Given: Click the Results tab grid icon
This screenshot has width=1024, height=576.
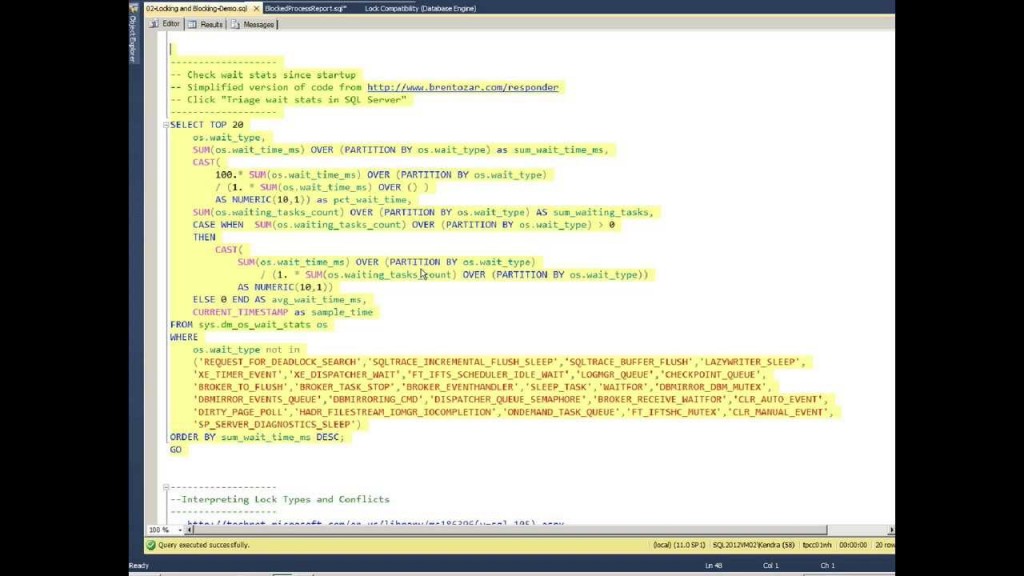Looking at the screenshot, I should point(193,24).
